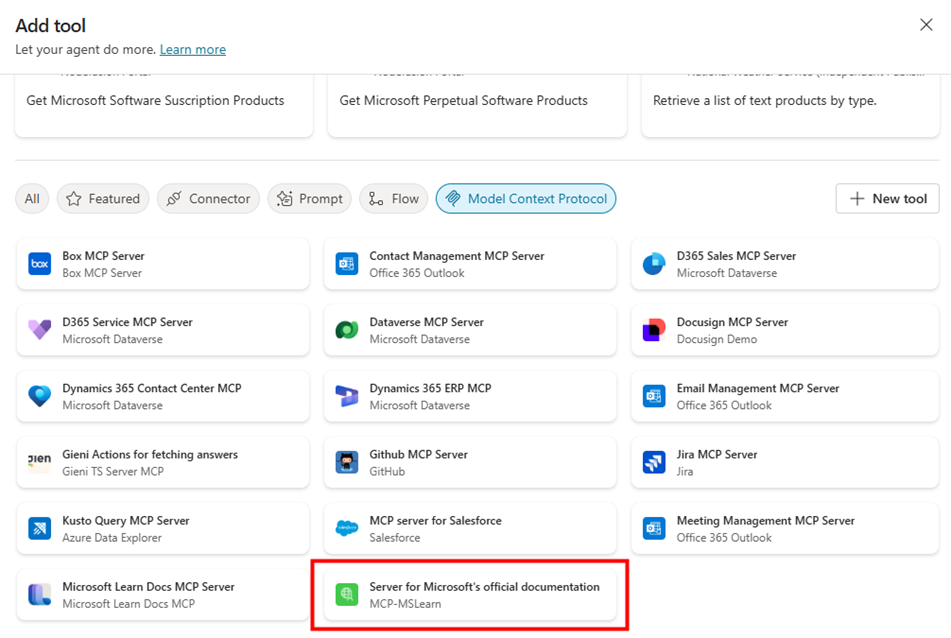Screen dimensions: 951x638
Task: Select Get Microsoft Perpetual Software Products card
Action: click(x=477, y=106)
